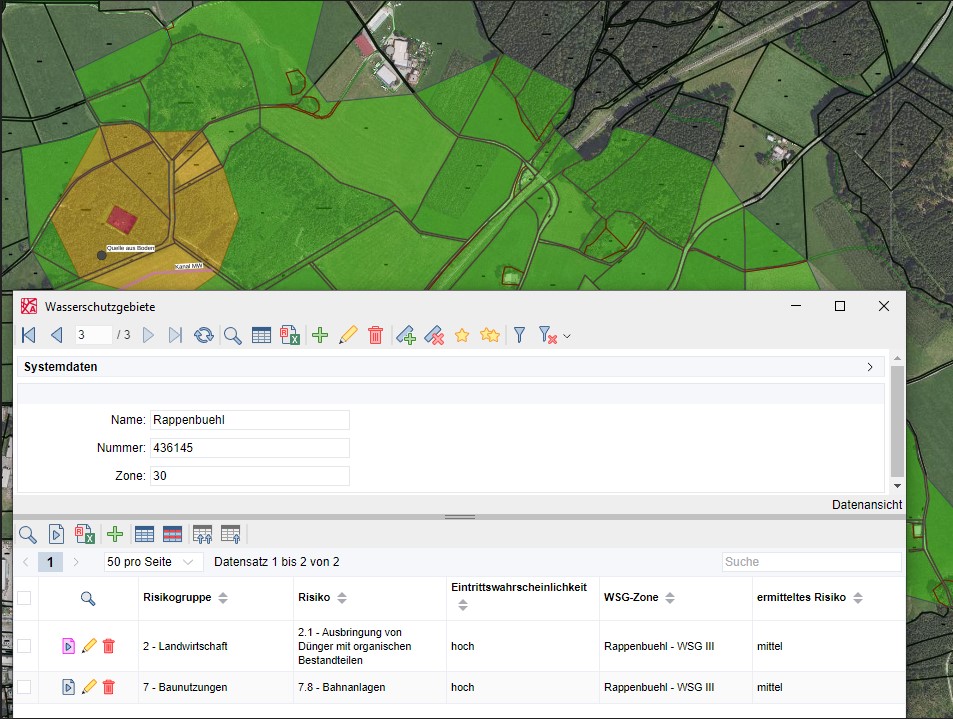This screenshot has height=719, width=953.
Task: Click into the Suche search field
Action: [811, 562]
